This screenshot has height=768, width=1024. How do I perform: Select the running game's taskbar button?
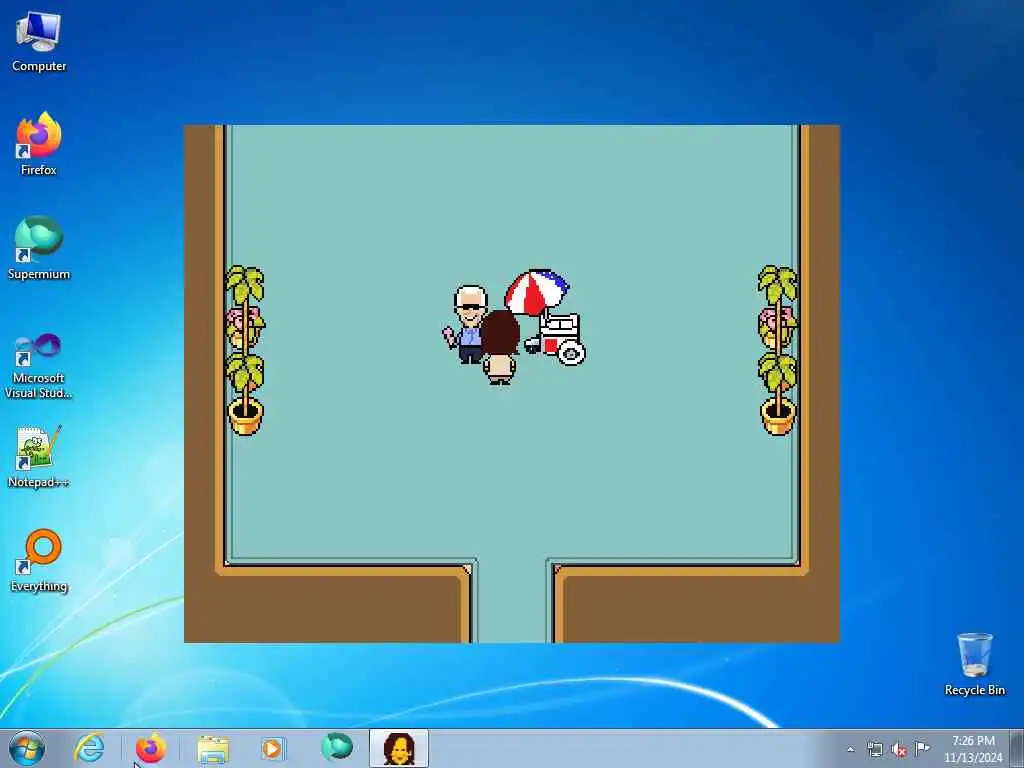point(399,748)
